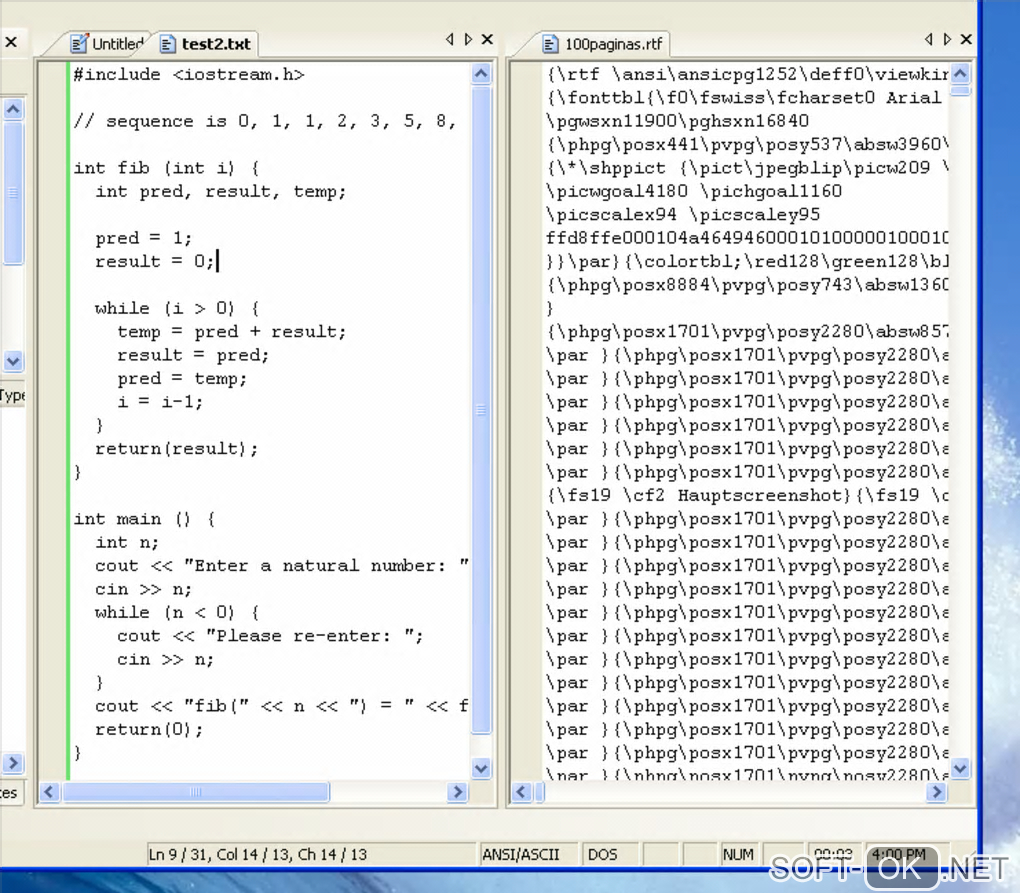Click the "while (i > 0) {" line
The width and height of the screenshot is (1020, 893).
pyautogui.click(x=177, y=308)
